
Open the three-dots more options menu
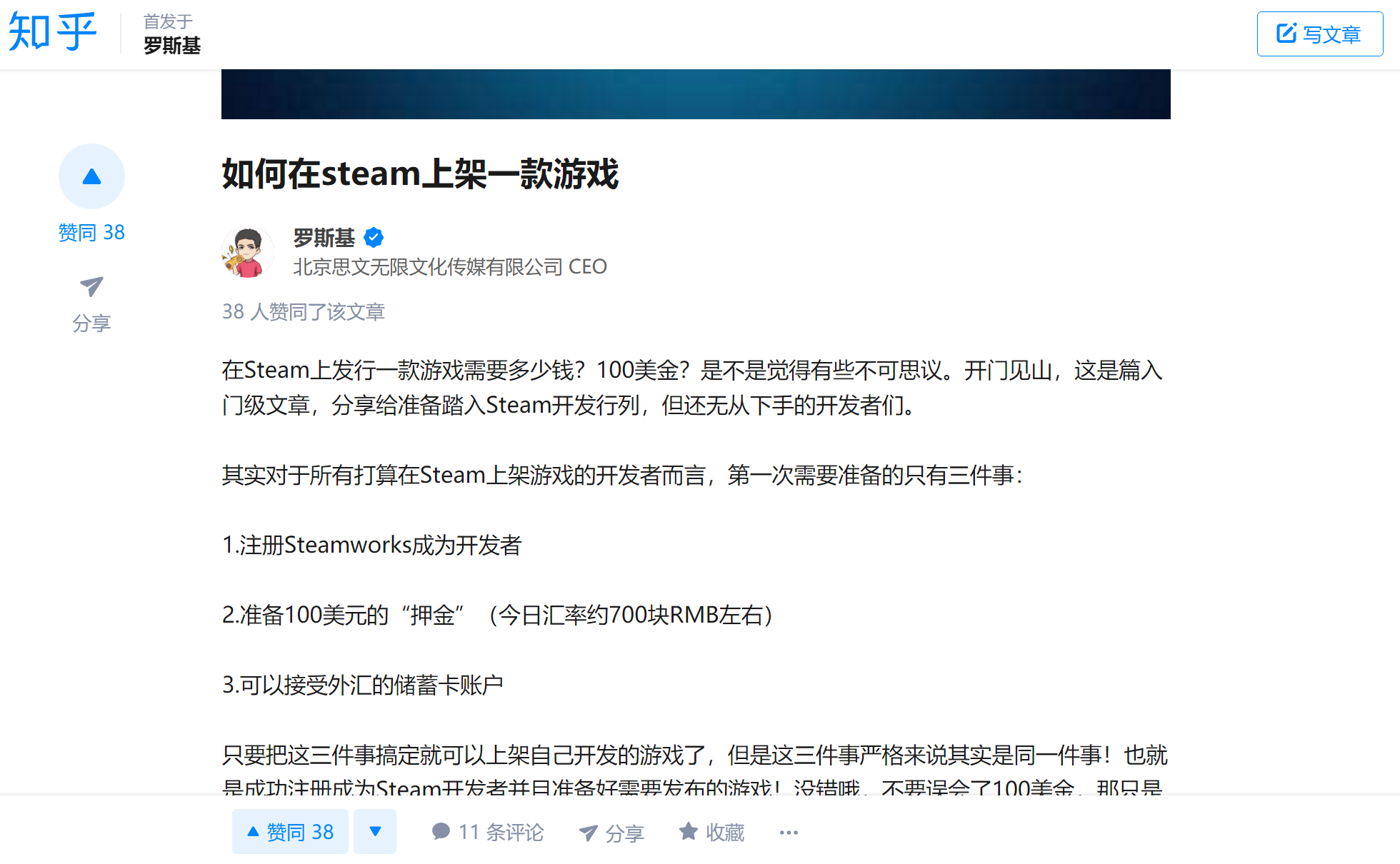tap(789, 833)
